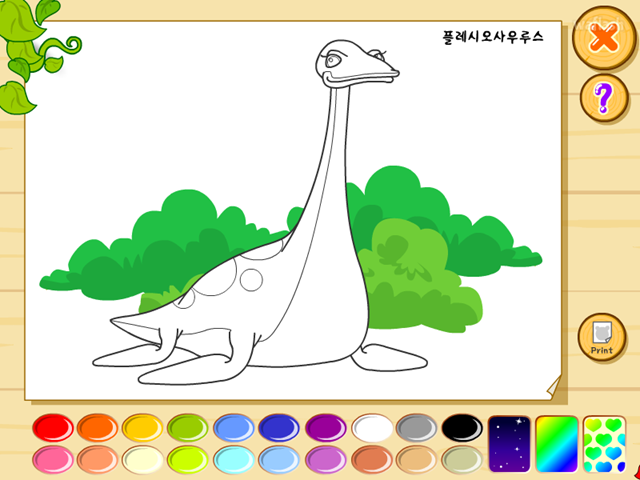Pick the red paint color
This screenshot has height=480, width=640.
tap(53, 427)
